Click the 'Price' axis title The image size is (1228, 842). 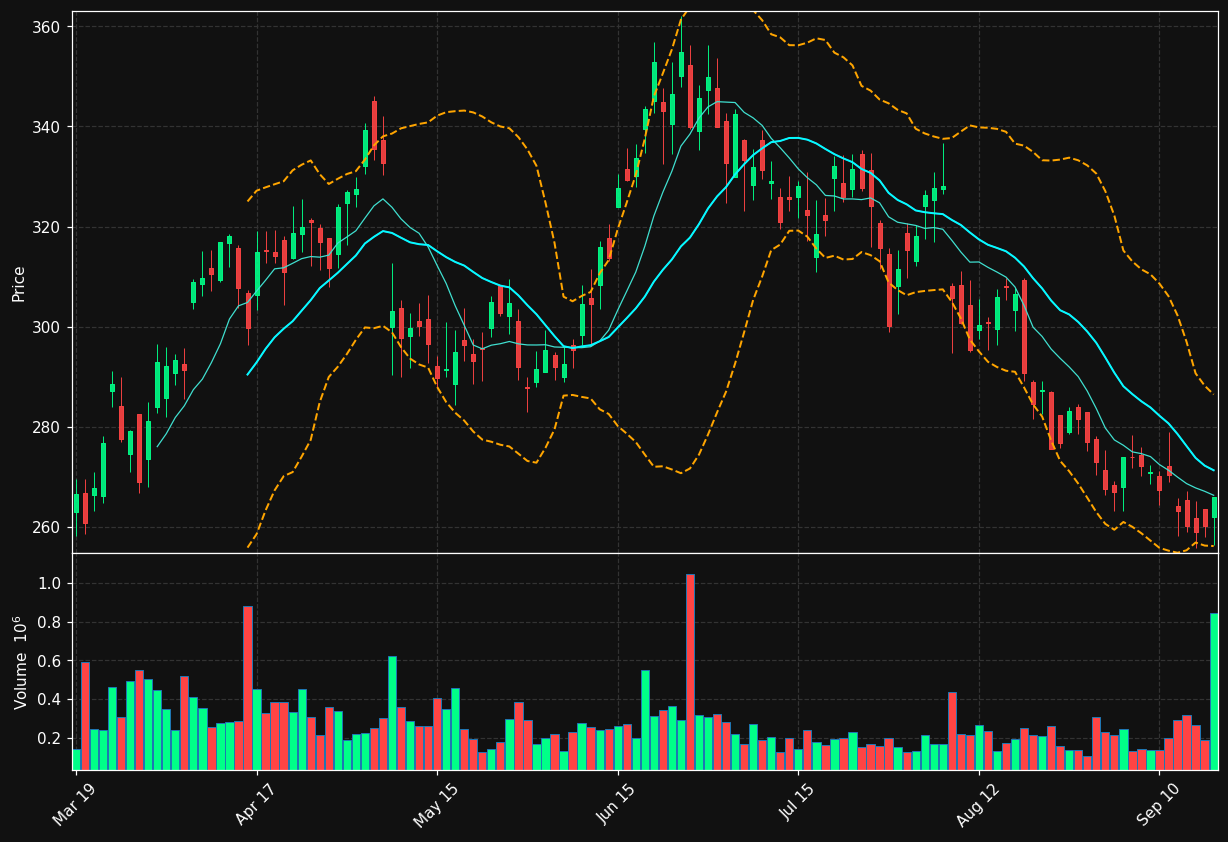[19, 283]
